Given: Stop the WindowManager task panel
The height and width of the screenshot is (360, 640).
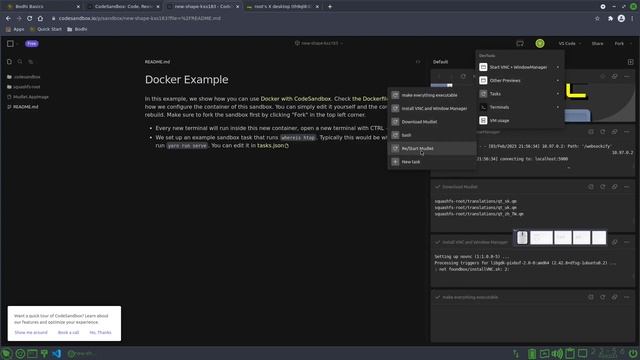Looking at the screenshot, I should pos(591,132).
